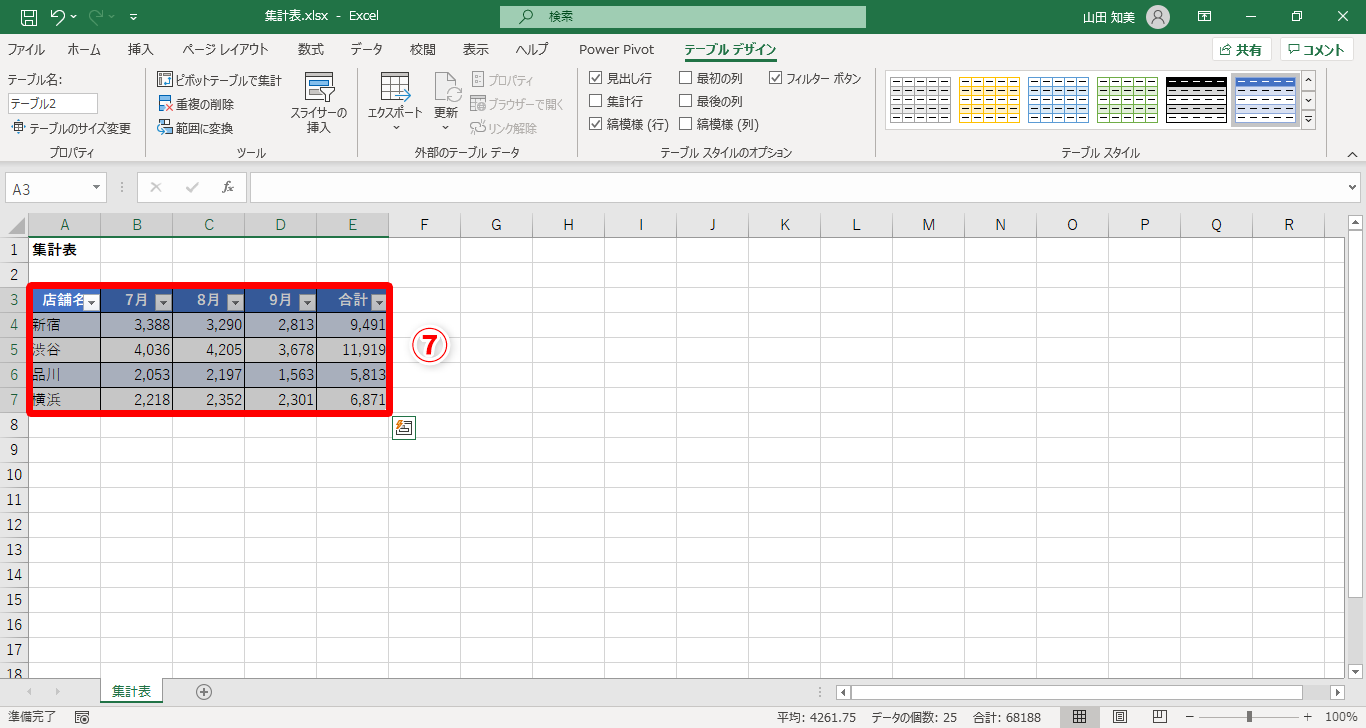Open the Power Pivot tab
This screenshot has width=1366, height=728.
coord(617,49)
